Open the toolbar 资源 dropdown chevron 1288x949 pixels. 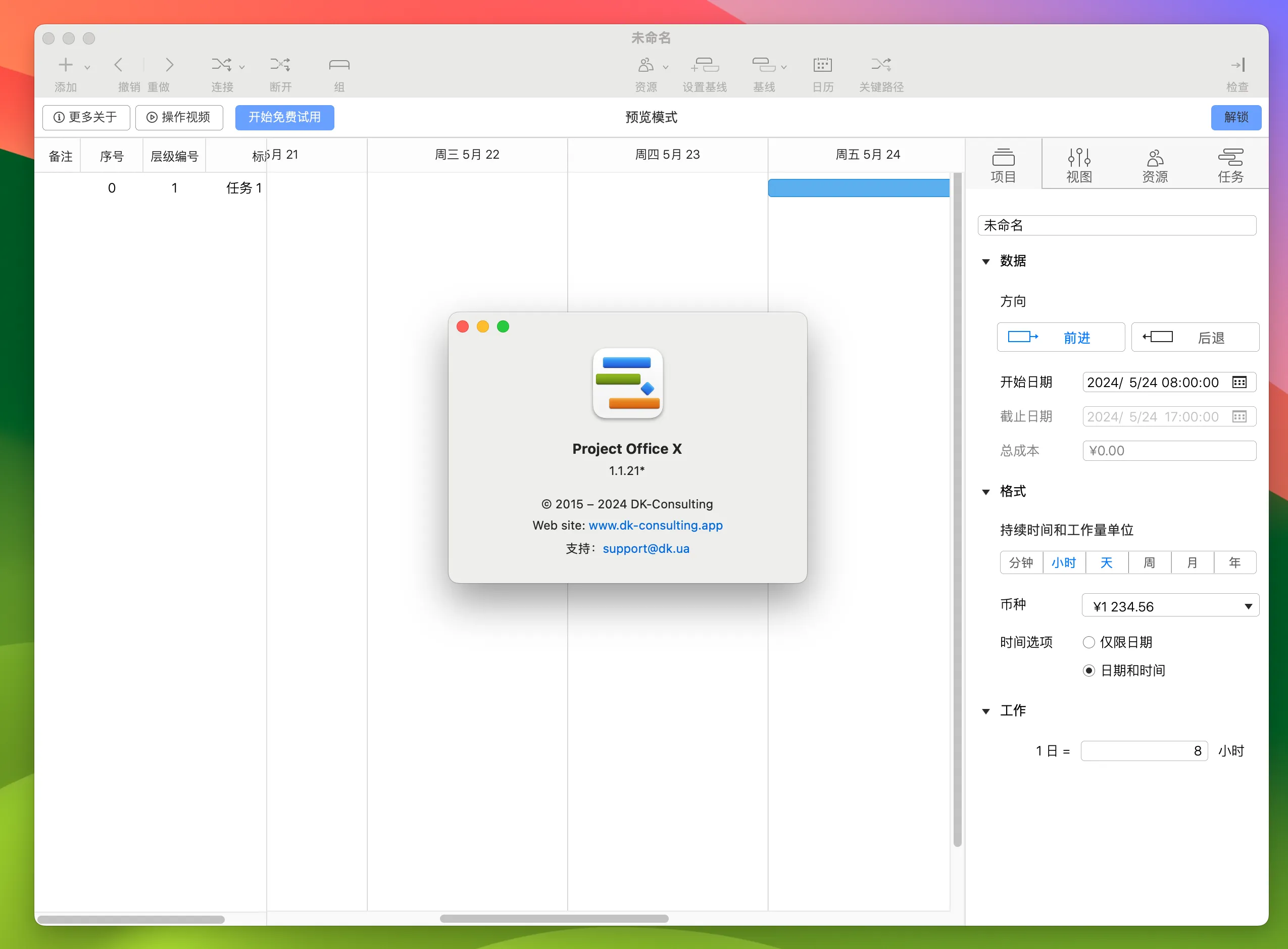coord(666,67)
